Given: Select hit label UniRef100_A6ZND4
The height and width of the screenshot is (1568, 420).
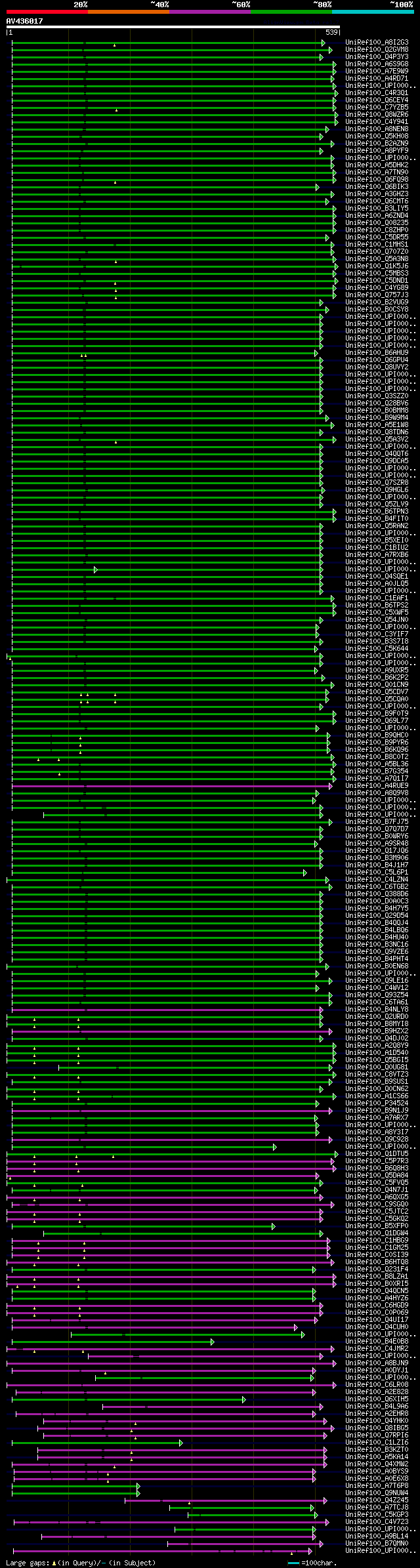Looking at the screenshot, I should point(377,216).
